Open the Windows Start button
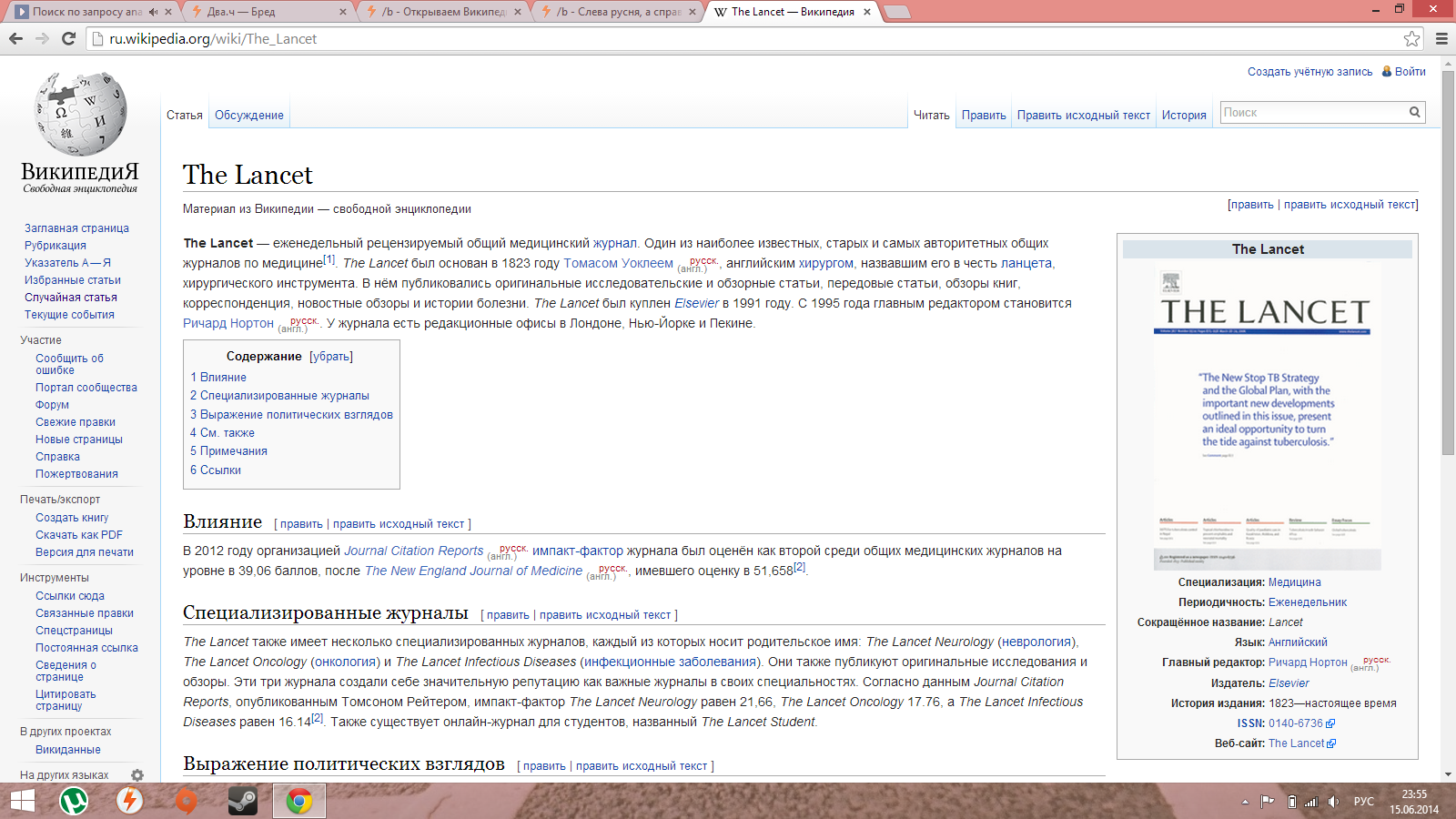This screenshot has height=819, width=1456. pyautogui.click(x=23, y=801)
